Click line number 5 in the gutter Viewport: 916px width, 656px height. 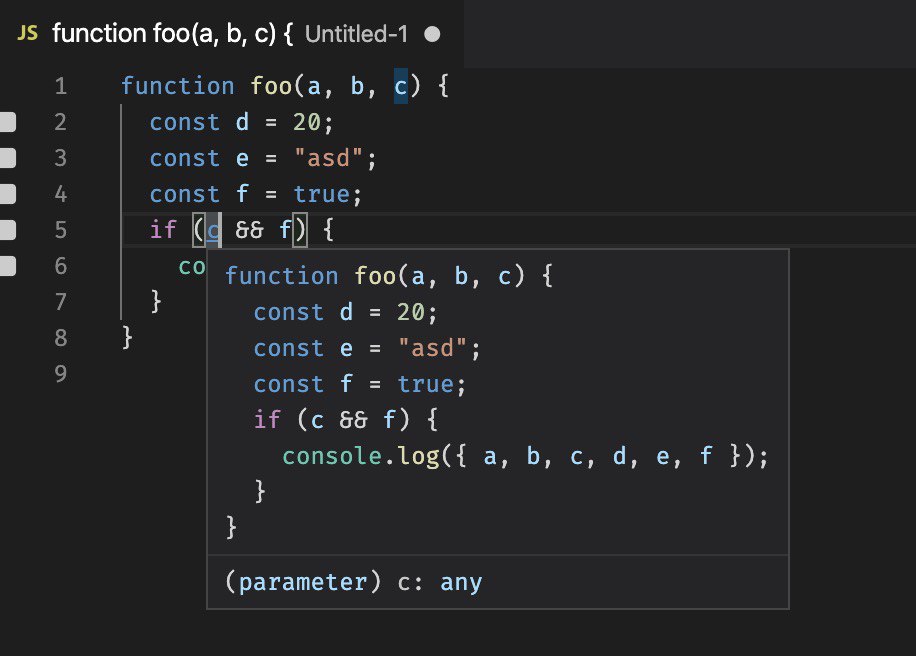(61, 230)
